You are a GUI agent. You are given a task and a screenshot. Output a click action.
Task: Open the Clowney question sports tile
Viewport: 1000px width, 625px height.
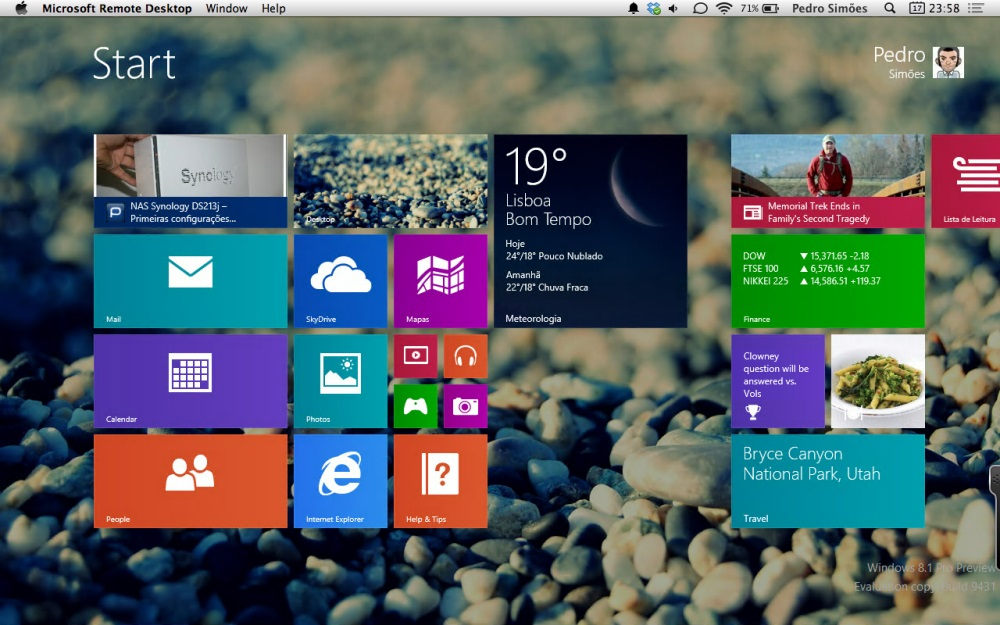[x=777, y=381]
